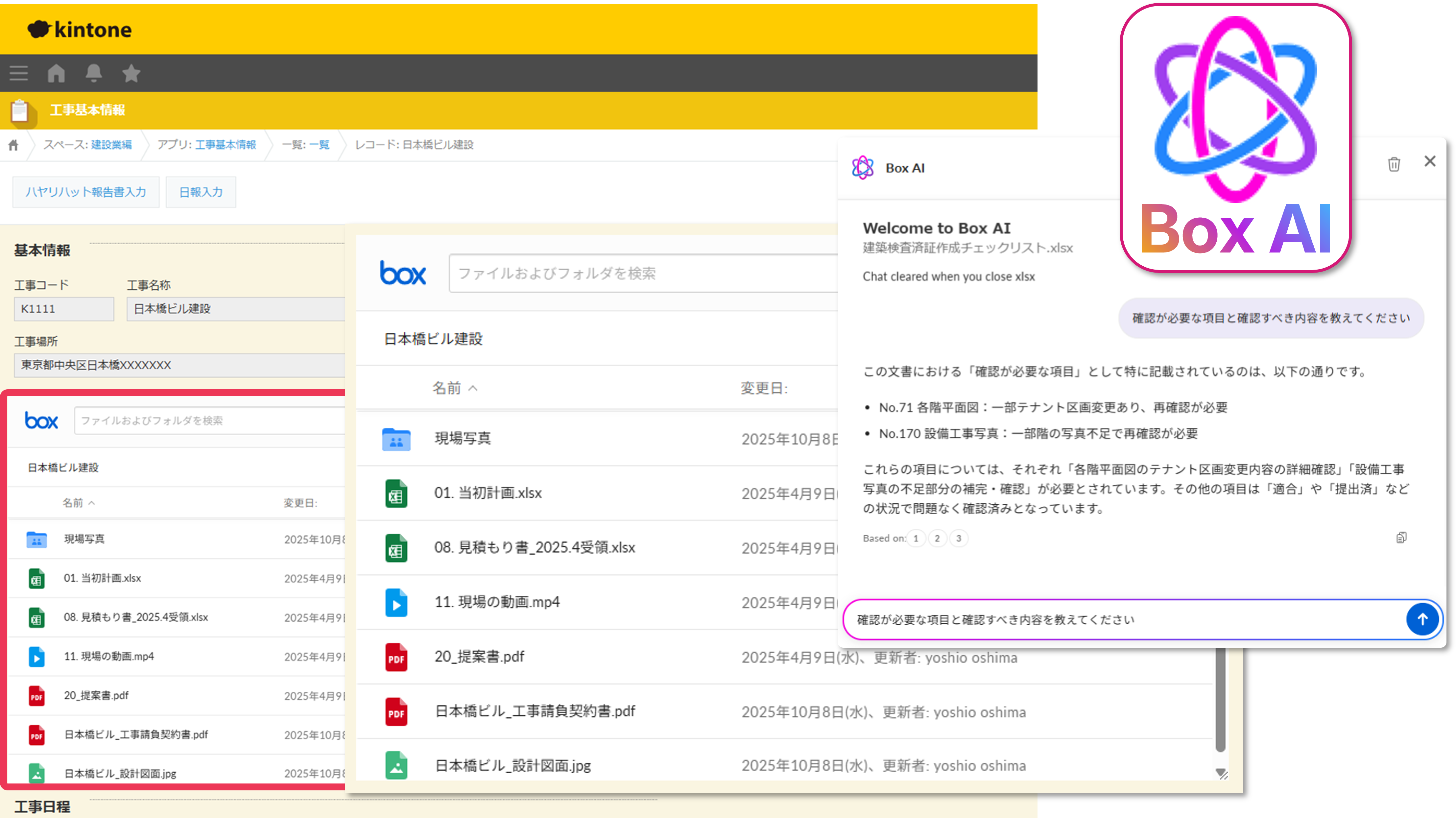
Task: Open 日本橋ビル_工事請負契約書.pdf in small panel
Action: pyautogui.click(x=136, y=735)
